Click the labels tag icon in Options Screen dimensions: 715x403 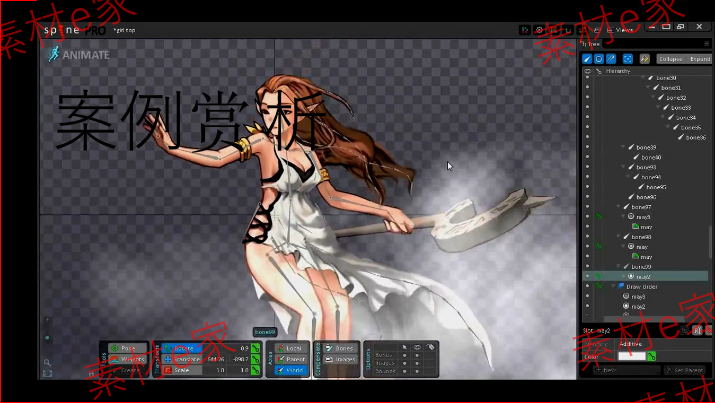[x=430, y=347]
